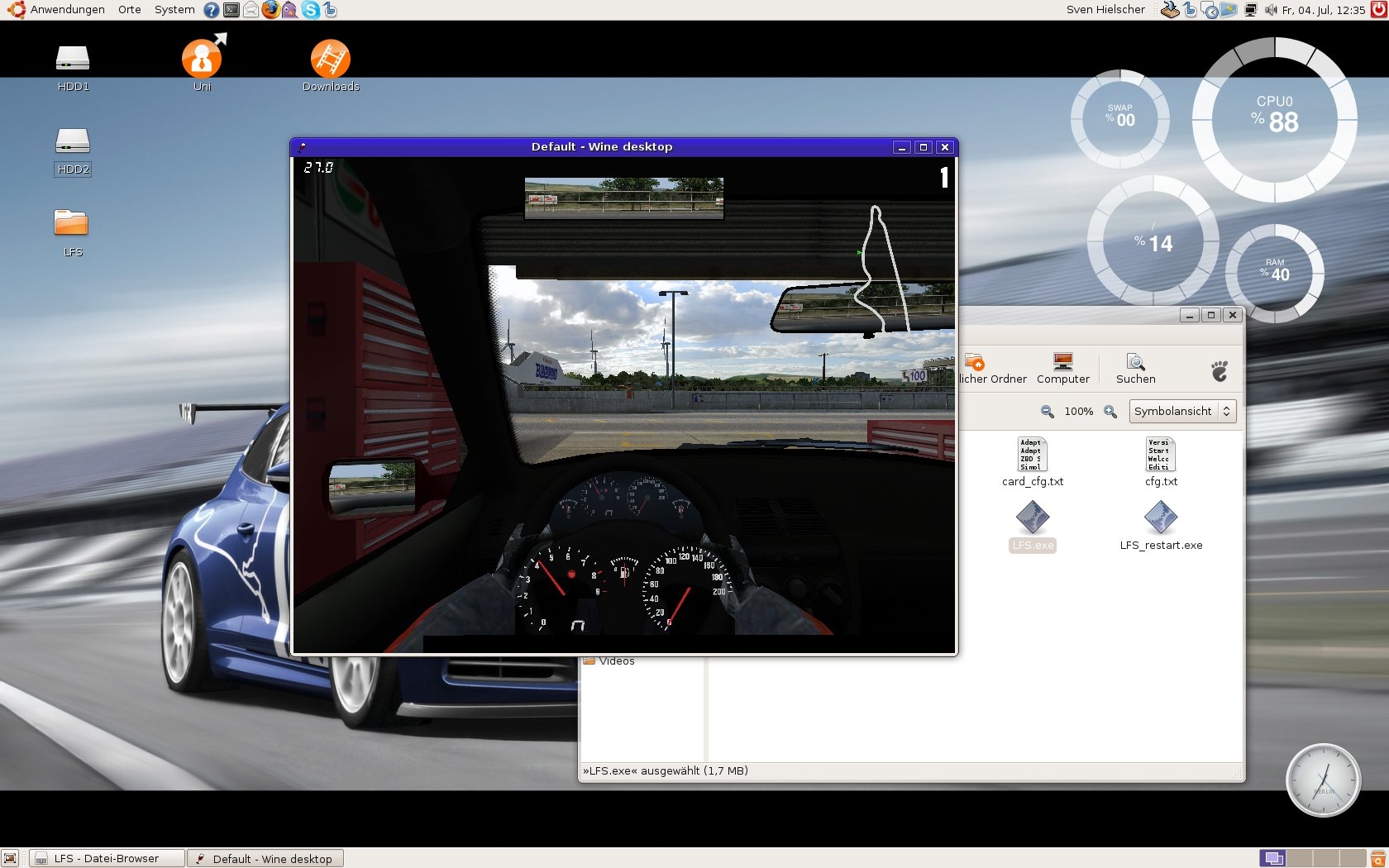Open Skype from the top panel
Image resolution: width=1389 pixels, height=868 pixels.
[310, 10]
